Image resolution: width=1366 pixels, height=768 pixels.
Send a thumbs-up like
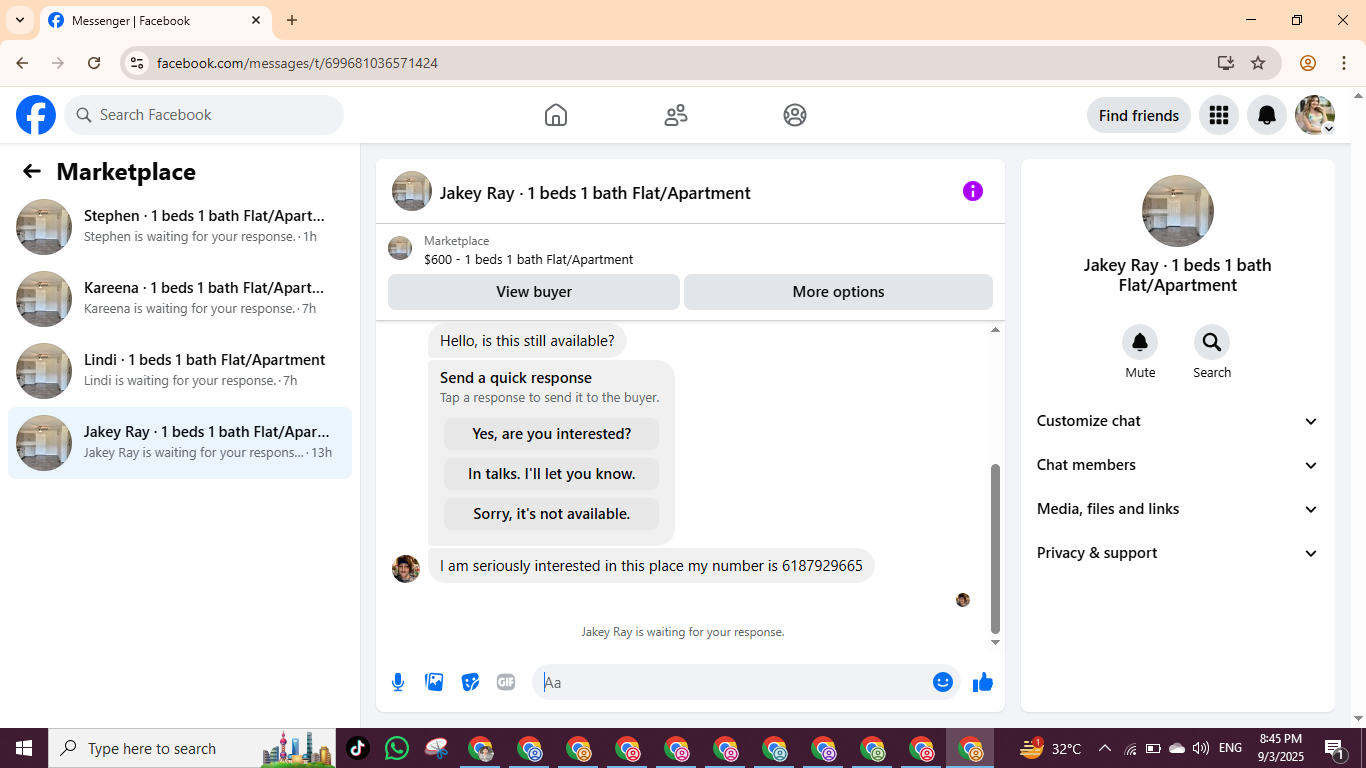983,682
